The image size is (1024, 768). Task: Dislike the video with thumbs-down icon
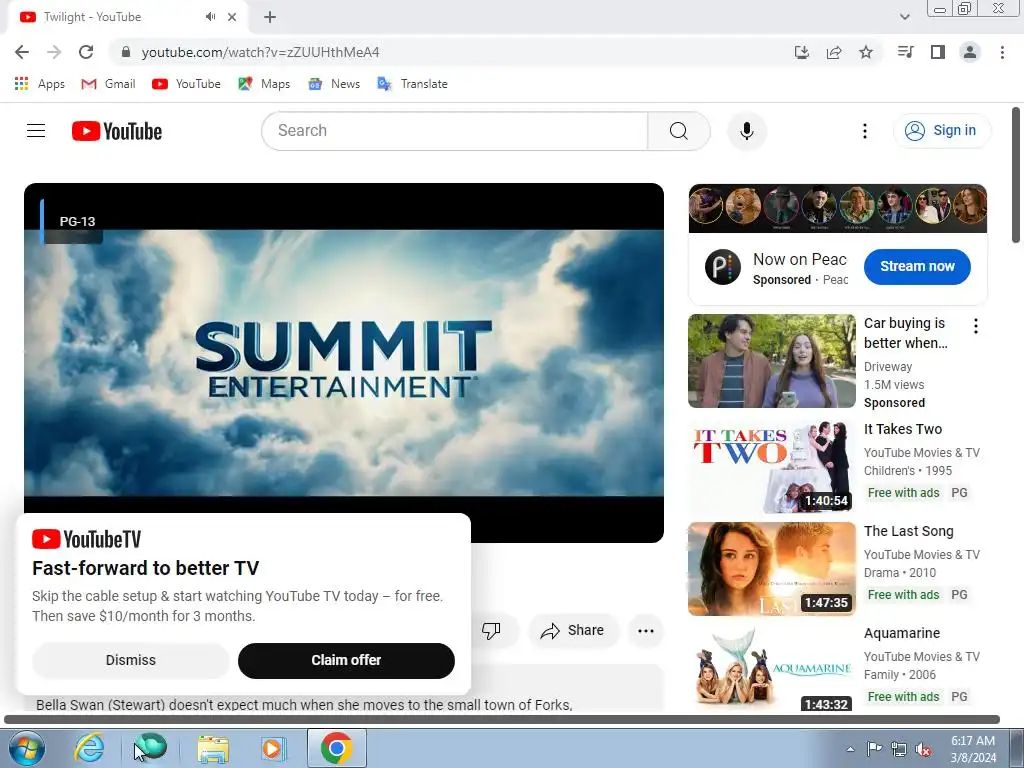pos(491,630)
